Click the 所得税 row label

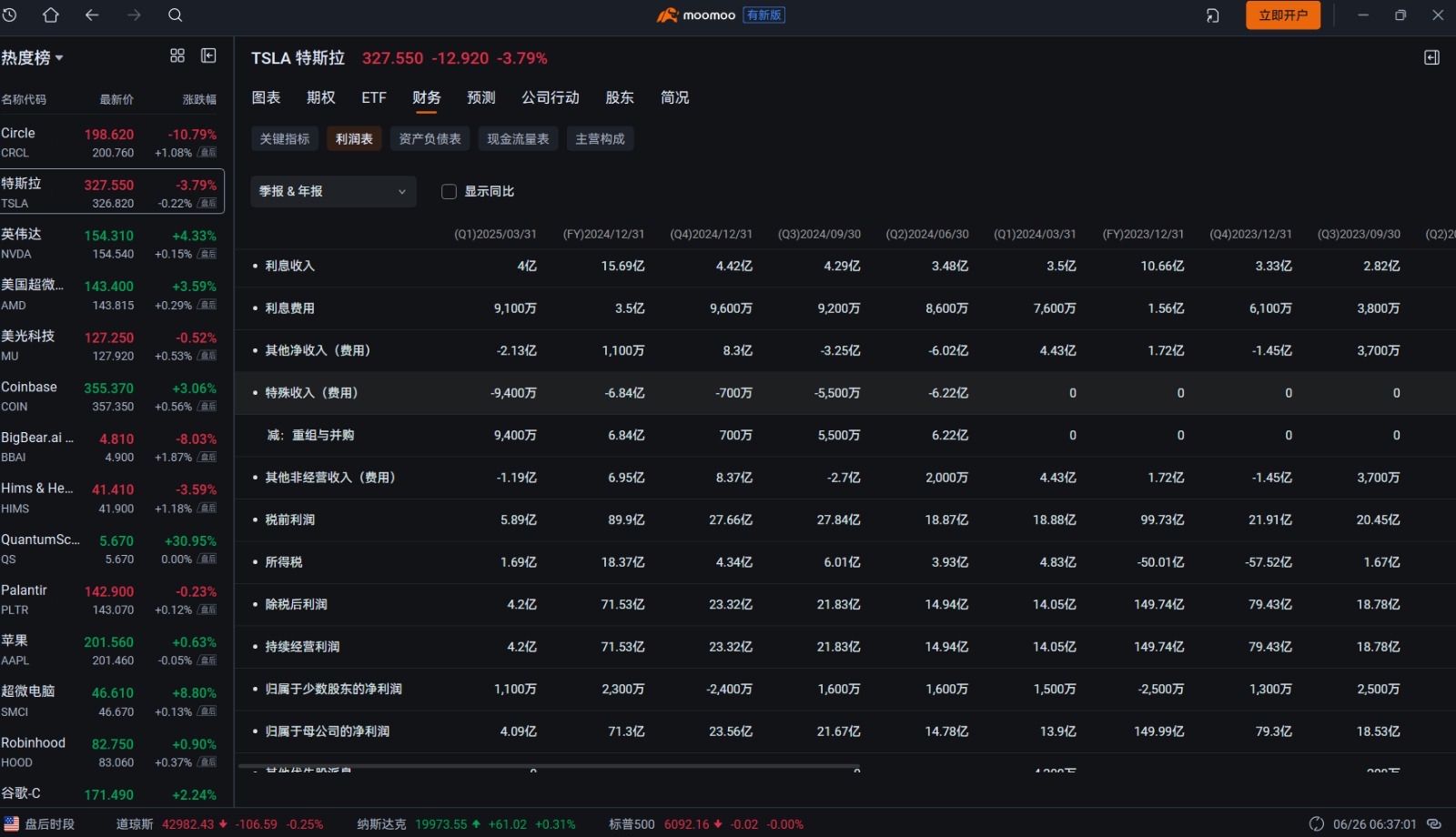point(284,562)
